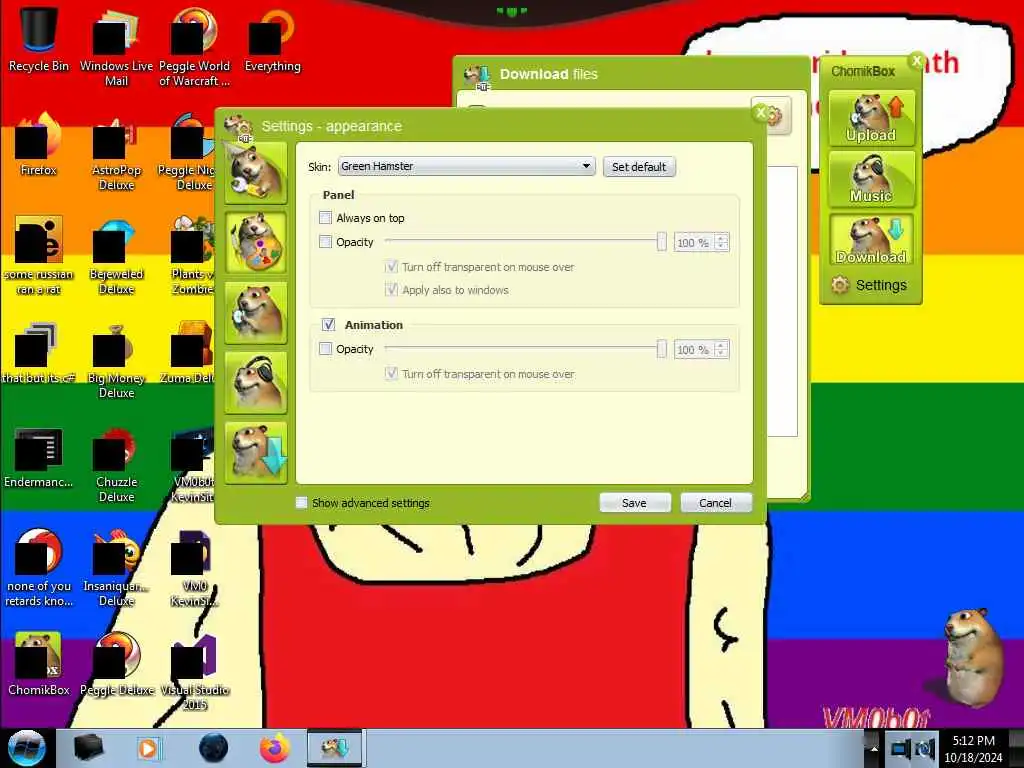Screen dimensions: 1024x768
Task: Click the animated hamster desktop mascot
Action: 972,656
